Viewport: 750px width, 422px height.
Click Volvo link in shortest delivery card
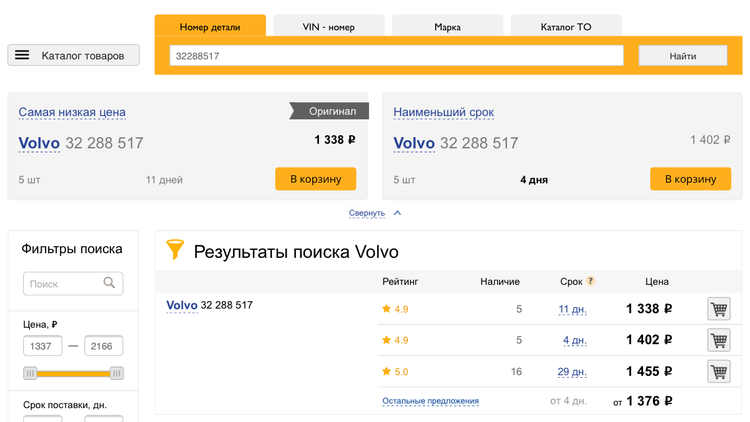click(x=414, y=143)
